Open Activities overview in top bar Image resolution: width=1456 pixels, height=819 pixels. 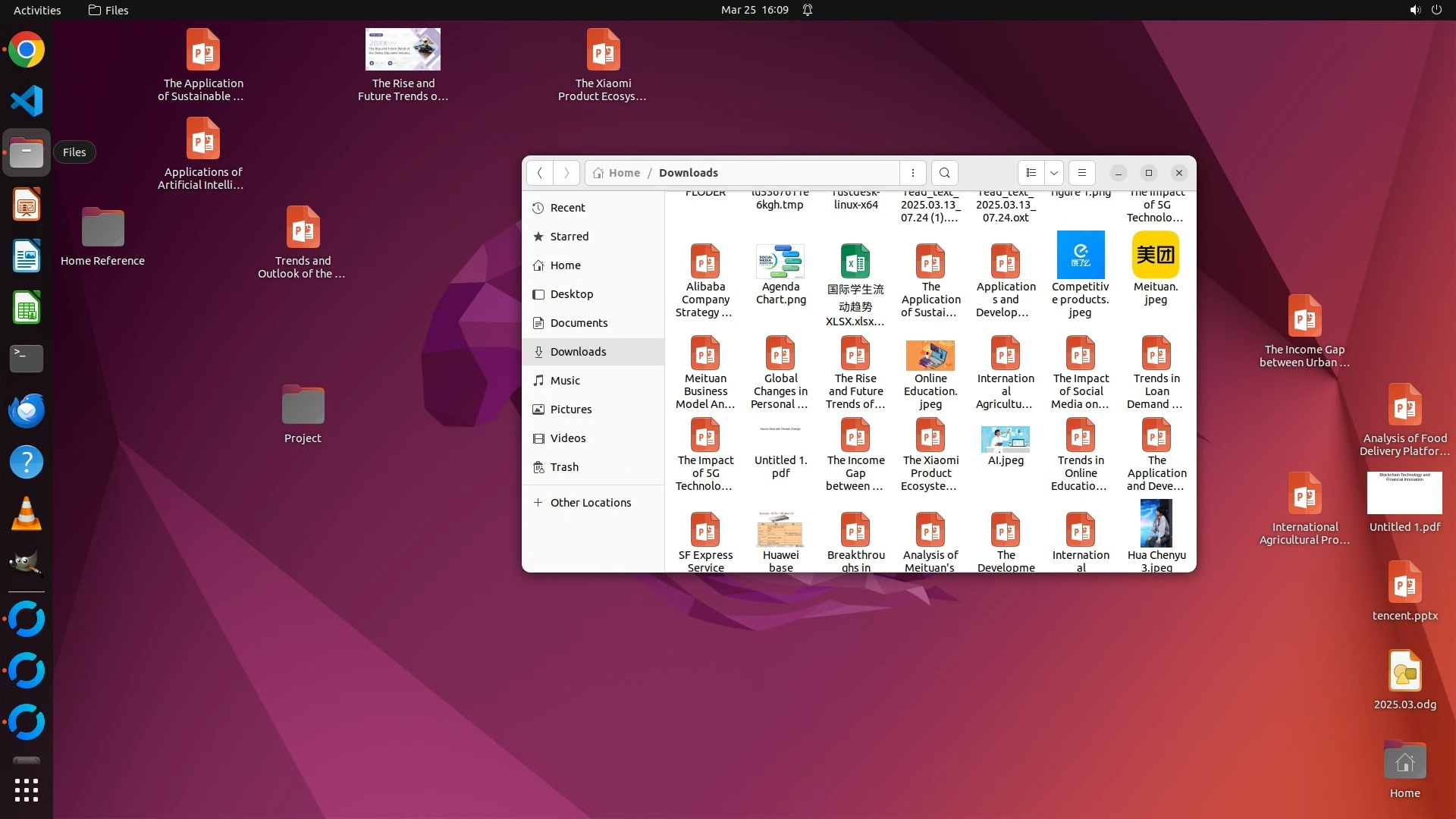[37, 10]
